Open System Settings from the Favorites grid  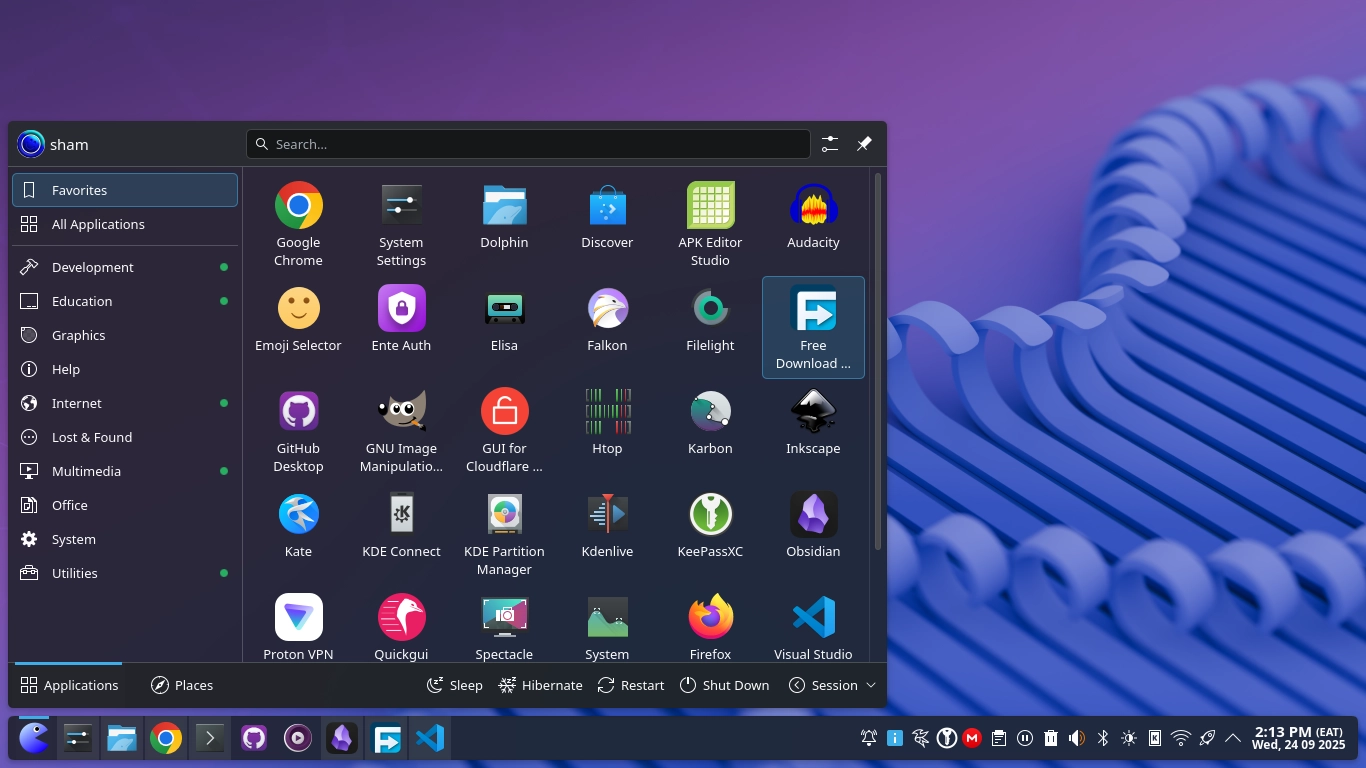point(401,224)
